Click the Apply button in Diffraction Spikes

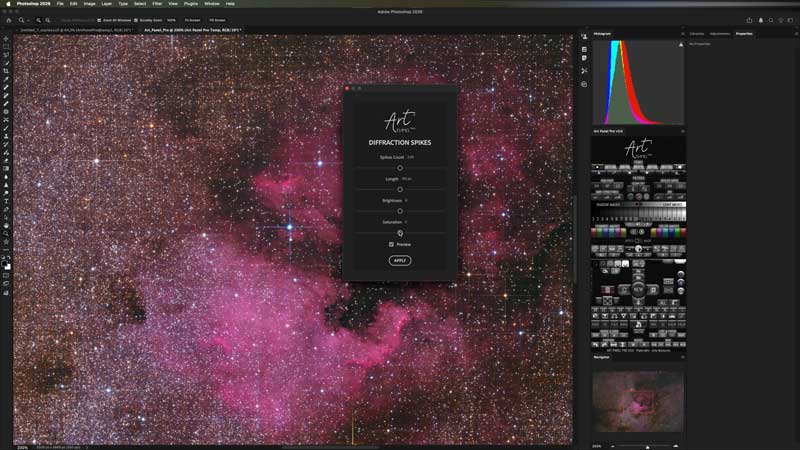(400, 260)
